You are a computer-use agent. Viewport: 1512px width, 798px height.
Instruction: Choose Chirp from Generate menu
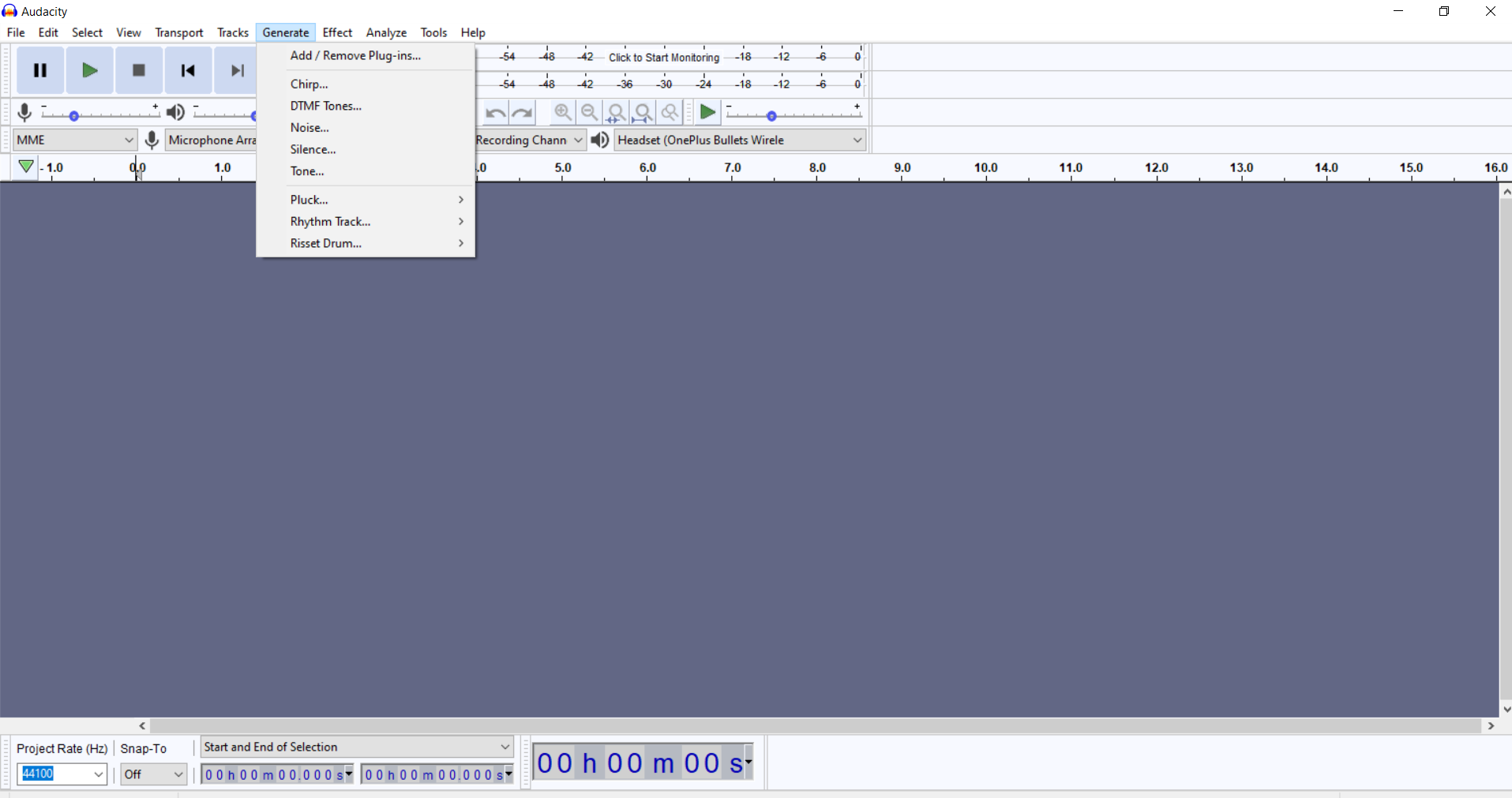(x=366, y=84)
